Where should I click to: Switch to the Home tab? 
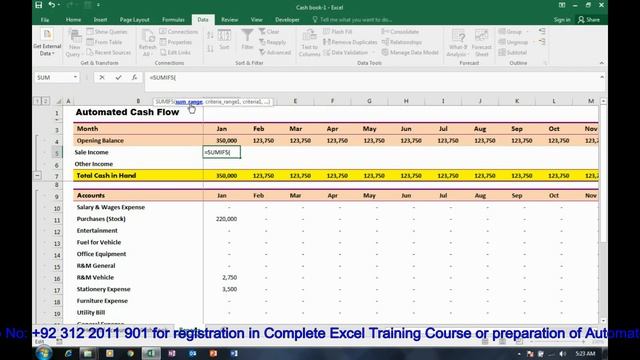[73, 20]
